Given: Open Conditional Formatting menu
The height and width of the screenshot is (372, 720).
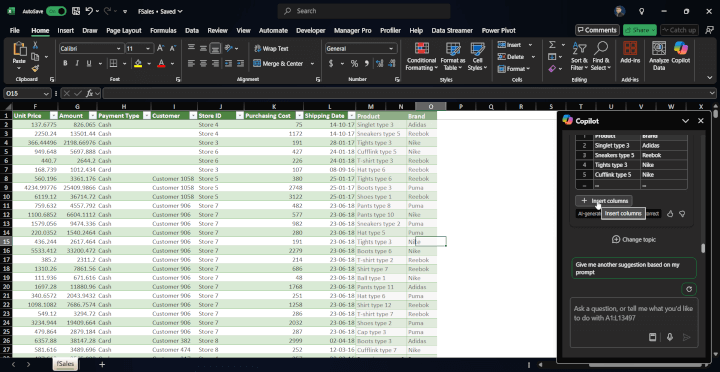Looking at the screenshot, I should click(x=421, y=56).
